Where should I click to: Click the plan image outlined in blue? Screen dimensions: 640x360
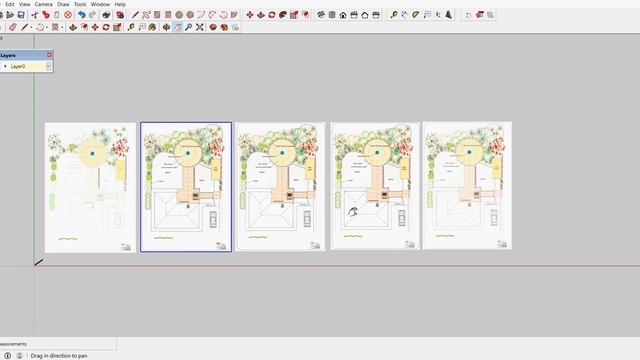(x=186, y=187)
